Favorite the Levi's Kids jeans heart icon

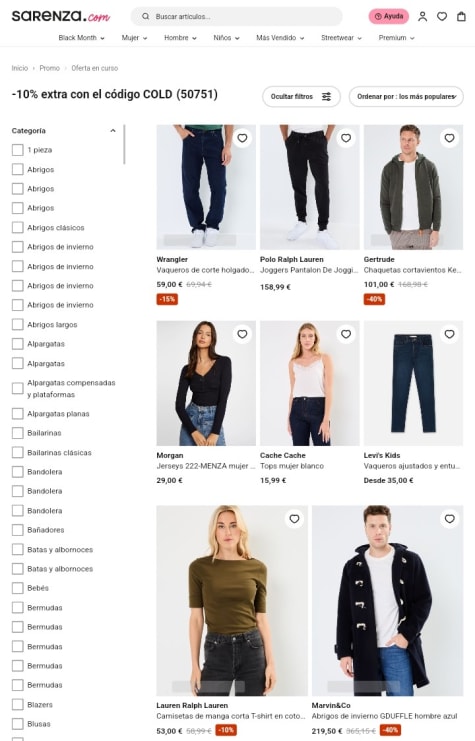(x=449, y=334)
